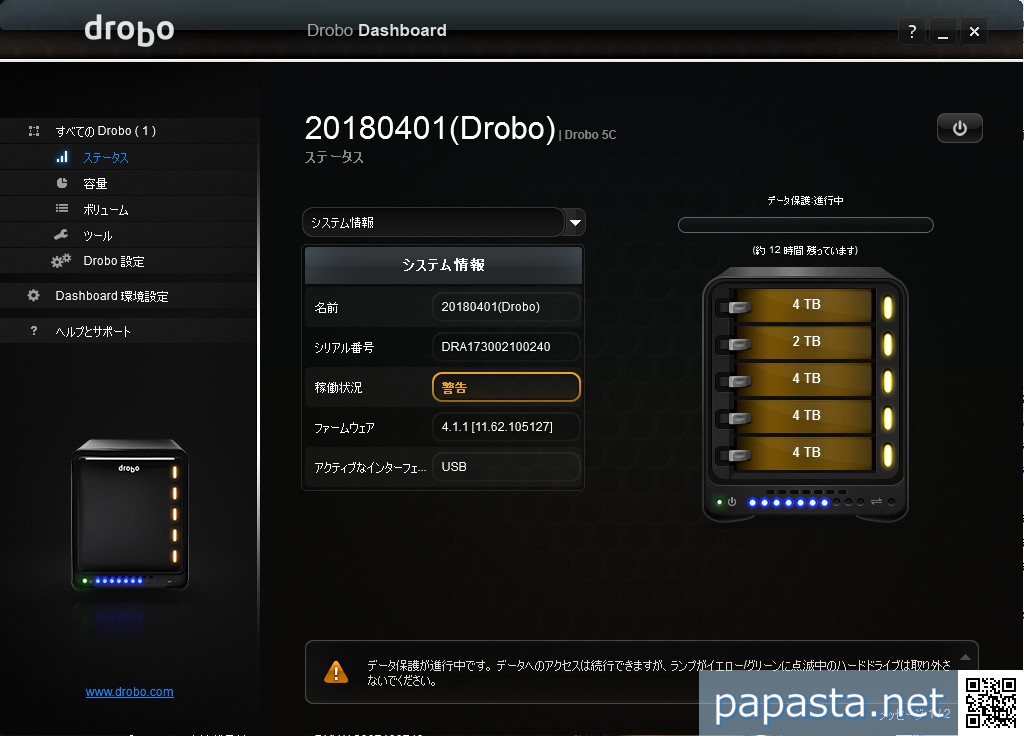This screenshot has width=1024, height=736.
Task: Select the top 4 TB drive bay
Action: (x=805, y=305)
